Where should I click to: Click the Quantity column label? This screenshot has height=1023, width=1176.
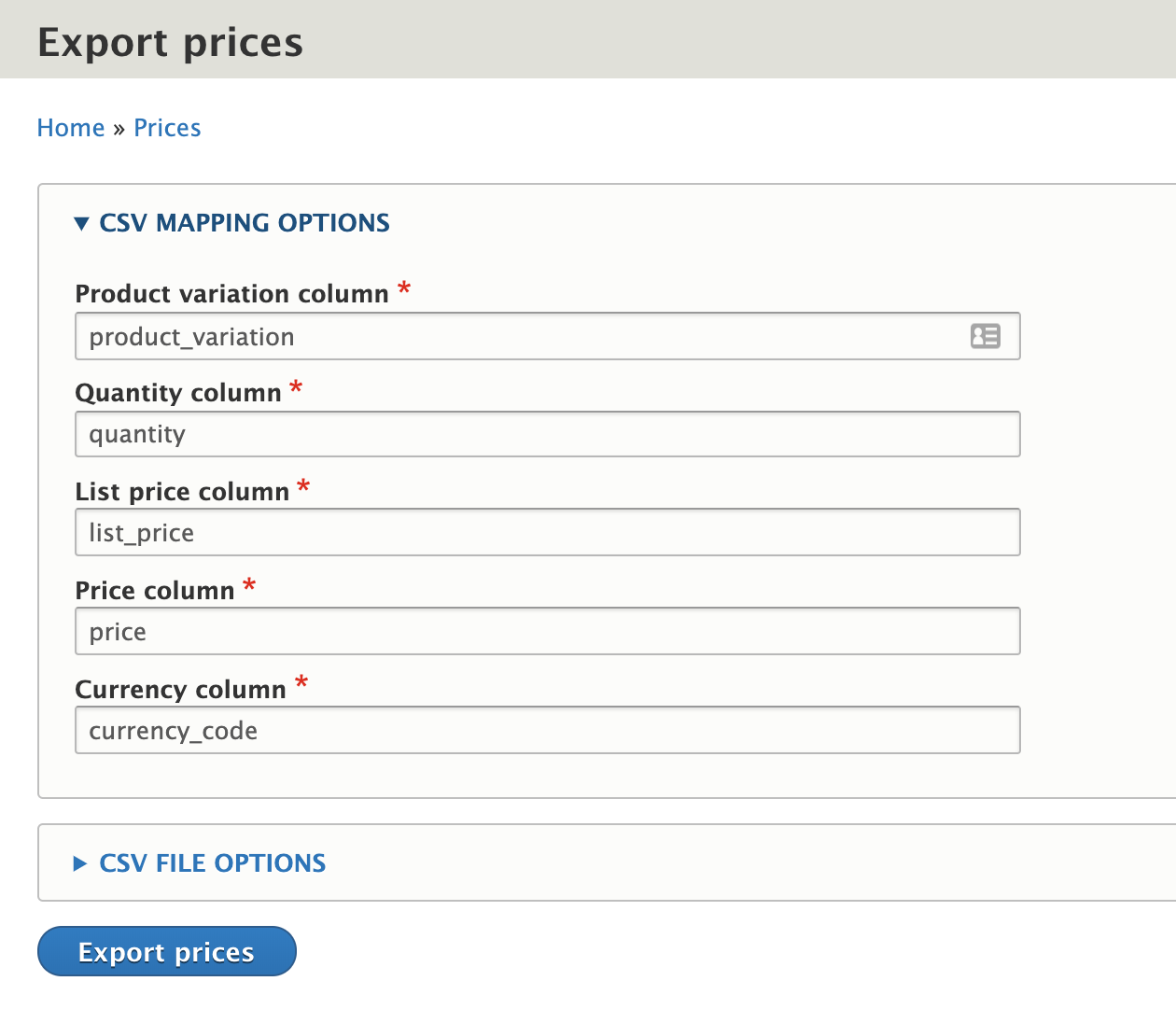pos(178,393)
